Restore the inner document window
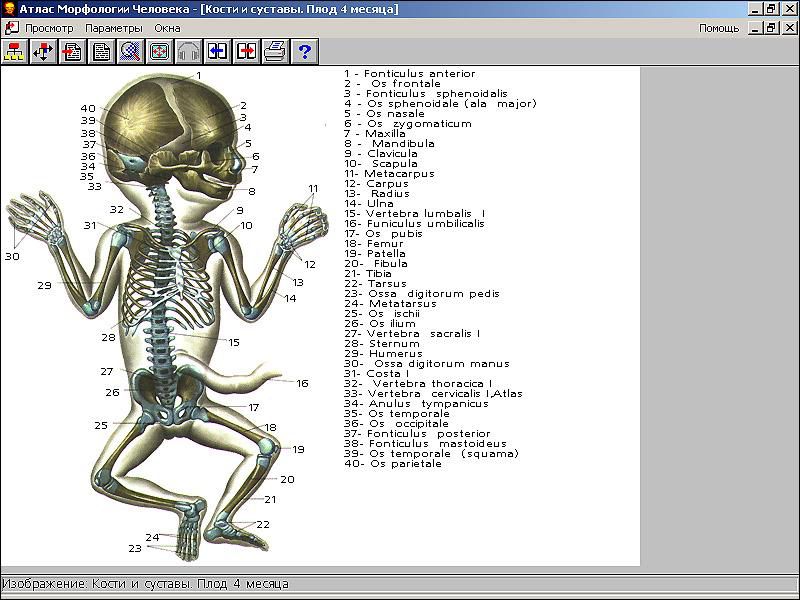This screenshot has height=600, width=800. pos(771,28)
